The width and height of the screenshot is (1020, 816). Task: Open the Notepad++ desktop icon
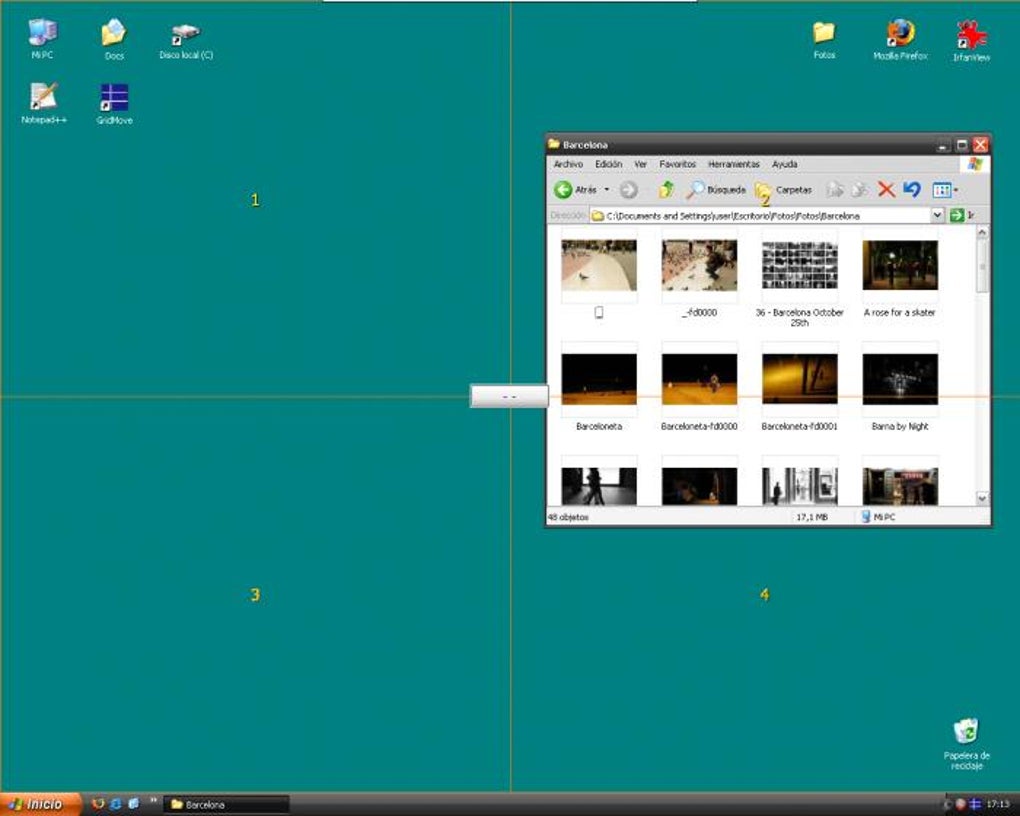[44, 103]
